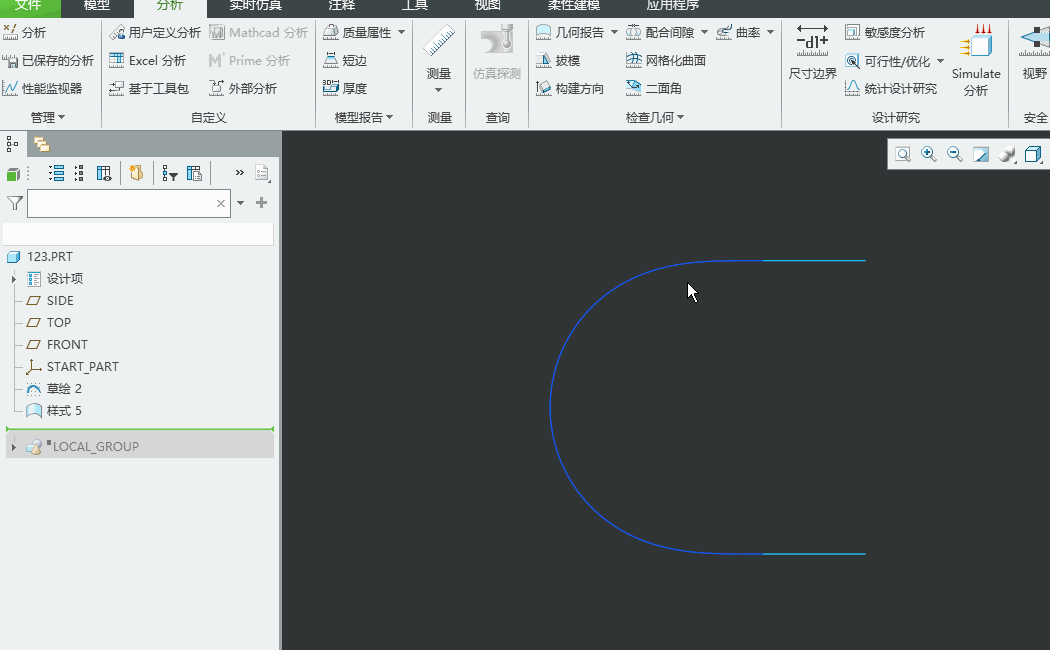Image resolution: width=1050 pixels, height=650 pixels.
Task: Open 用户定义分析 user-defined analysis
Action: pyautogui.click(x=155, y=32)
